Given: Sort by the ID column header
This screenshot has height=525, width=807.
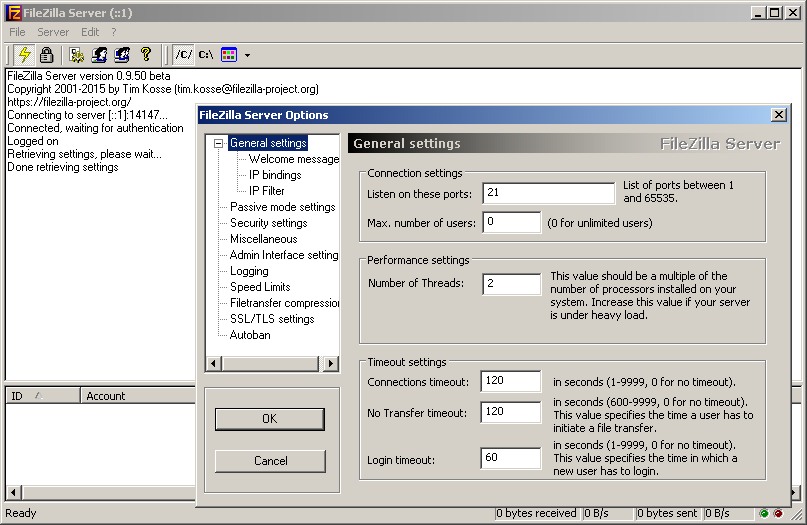Looking at the screenshot, I should pyautogui.click(x=43, y=396).
